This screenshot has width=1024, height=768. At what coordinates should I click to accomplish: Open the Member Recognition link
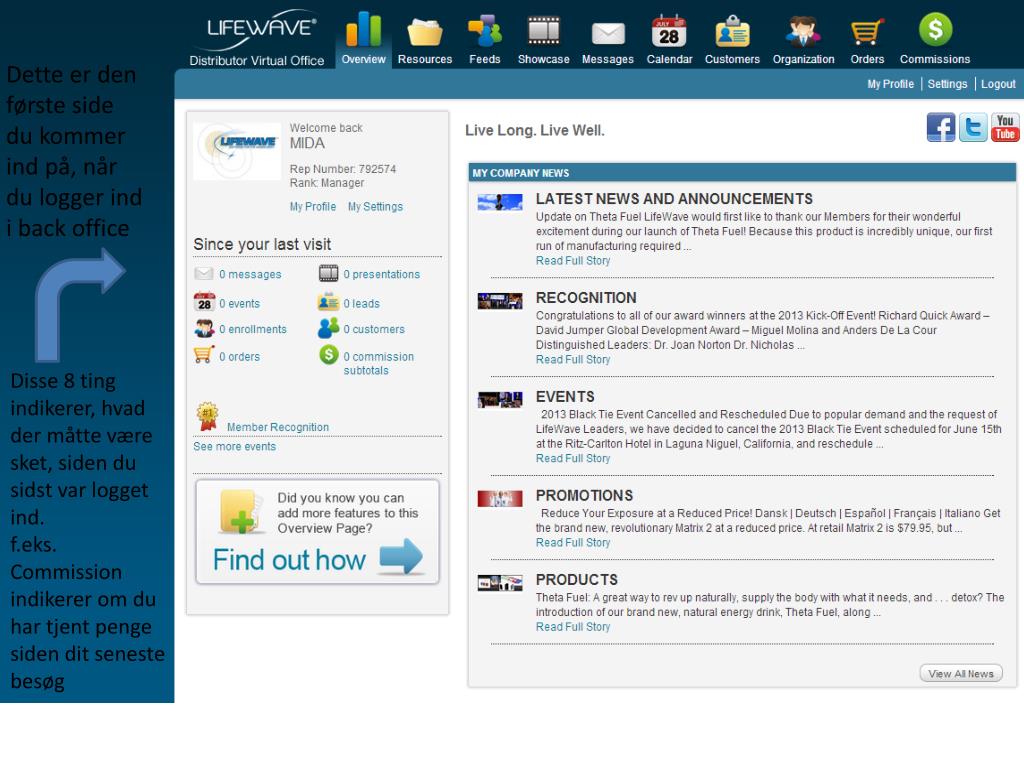[x=278, y=427]
